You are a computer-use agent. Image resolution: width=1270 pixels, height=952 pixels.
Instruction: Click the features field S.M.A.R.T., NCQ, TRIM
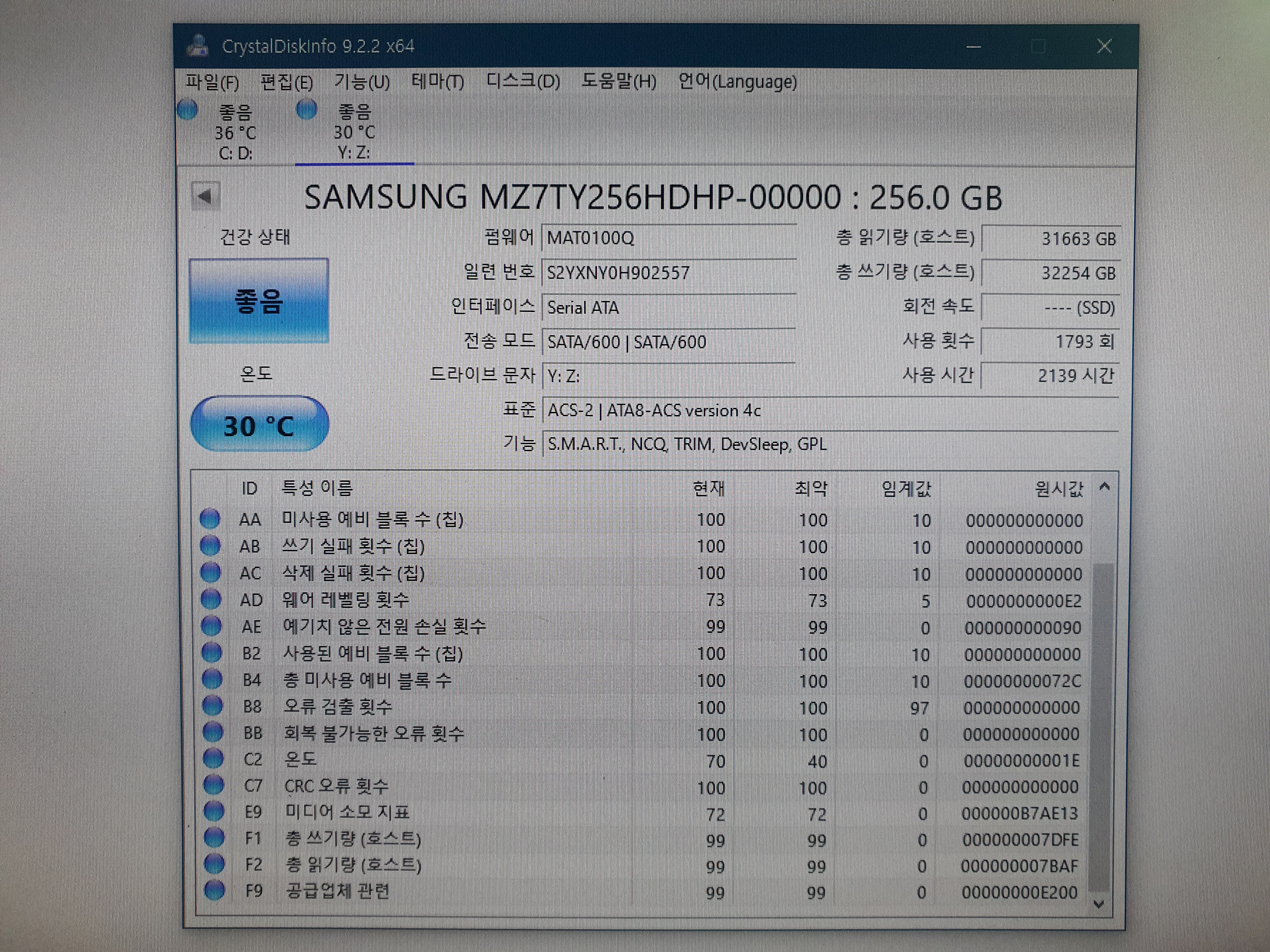coord(830,444)
